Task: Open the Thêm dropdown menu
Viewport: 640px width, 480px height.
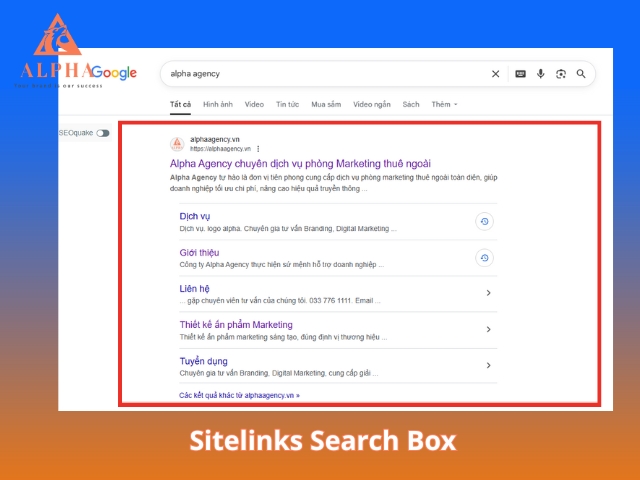Action: [x=444, y=104]
